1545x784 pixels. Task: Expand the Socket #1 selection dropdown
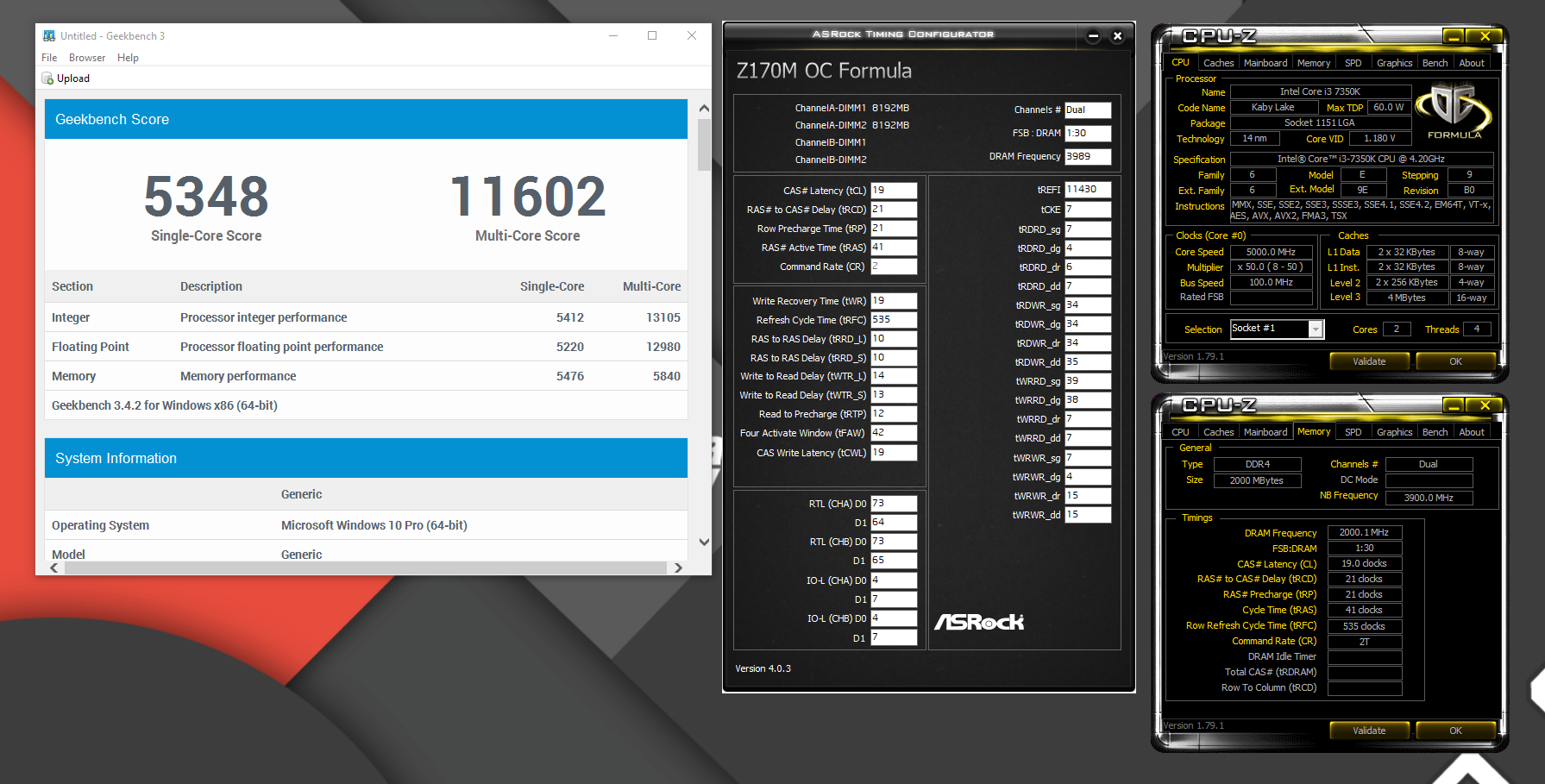point(1316,329)
